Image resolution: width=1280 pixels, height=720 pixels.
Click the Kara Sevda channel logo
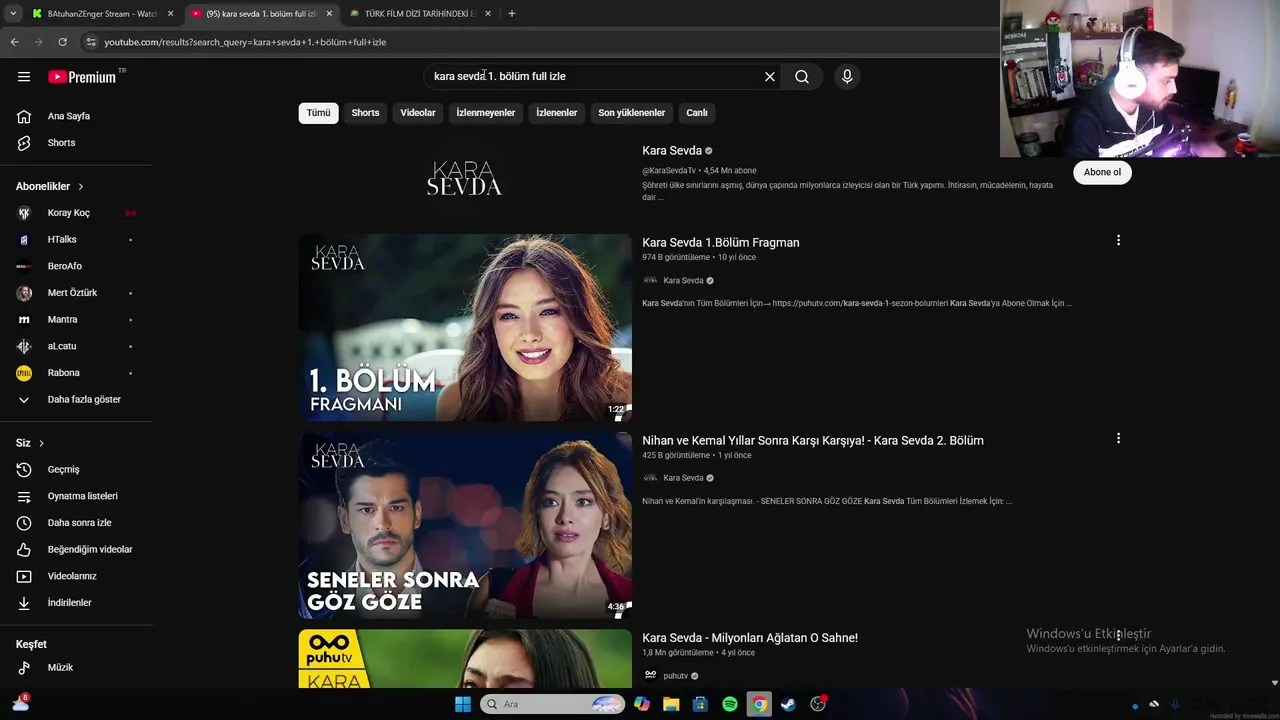(464, 178)
